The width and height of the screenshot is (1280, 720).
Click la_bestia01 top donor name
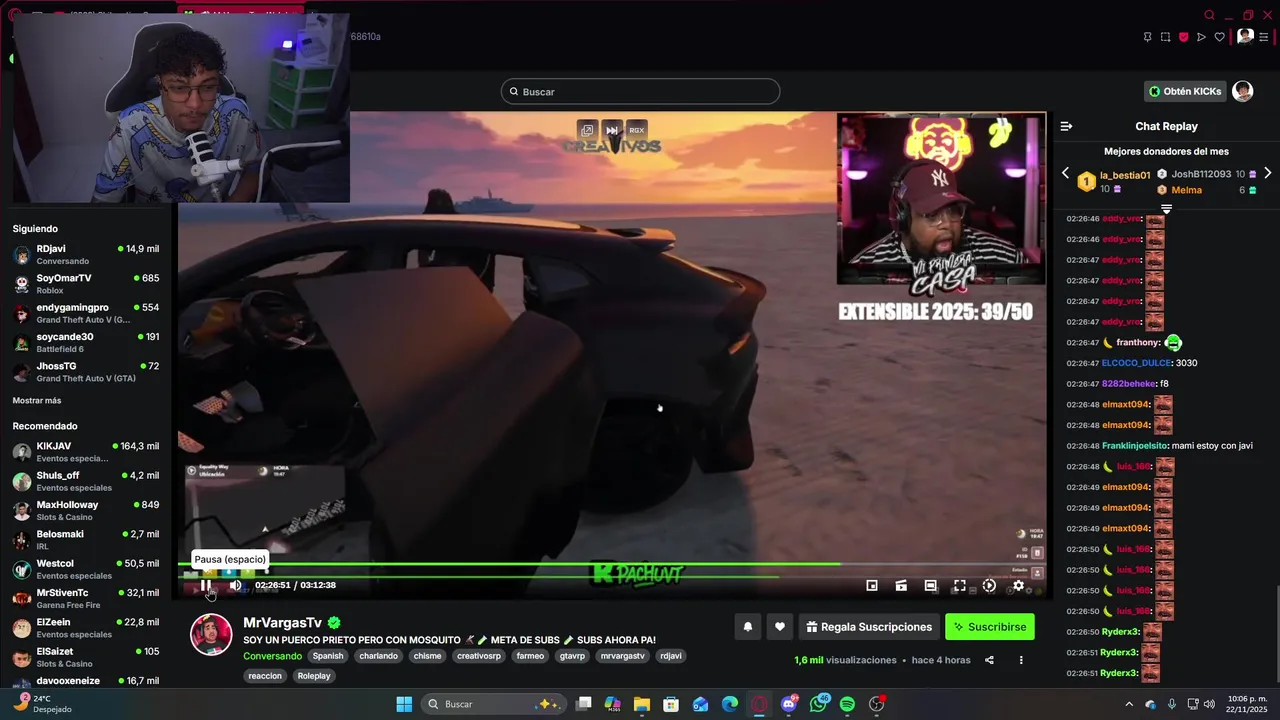1125,175
